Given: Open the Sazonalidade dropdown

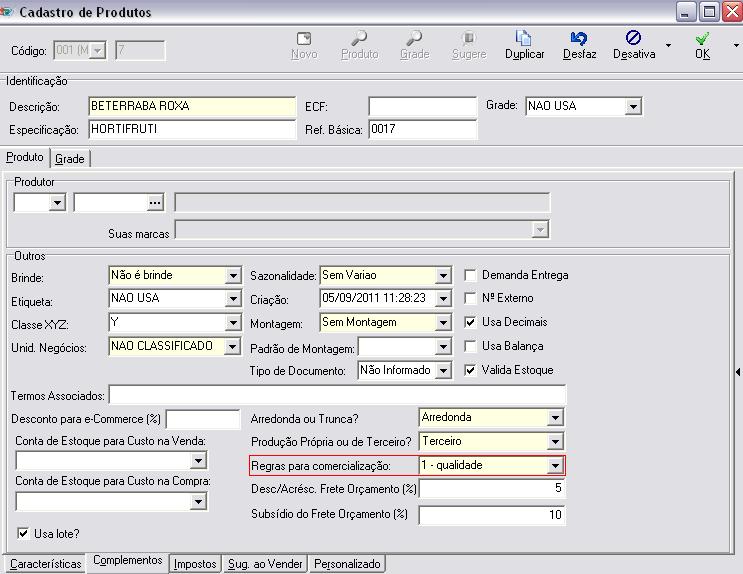Looking at the screenshot, I should click(443, 276).
